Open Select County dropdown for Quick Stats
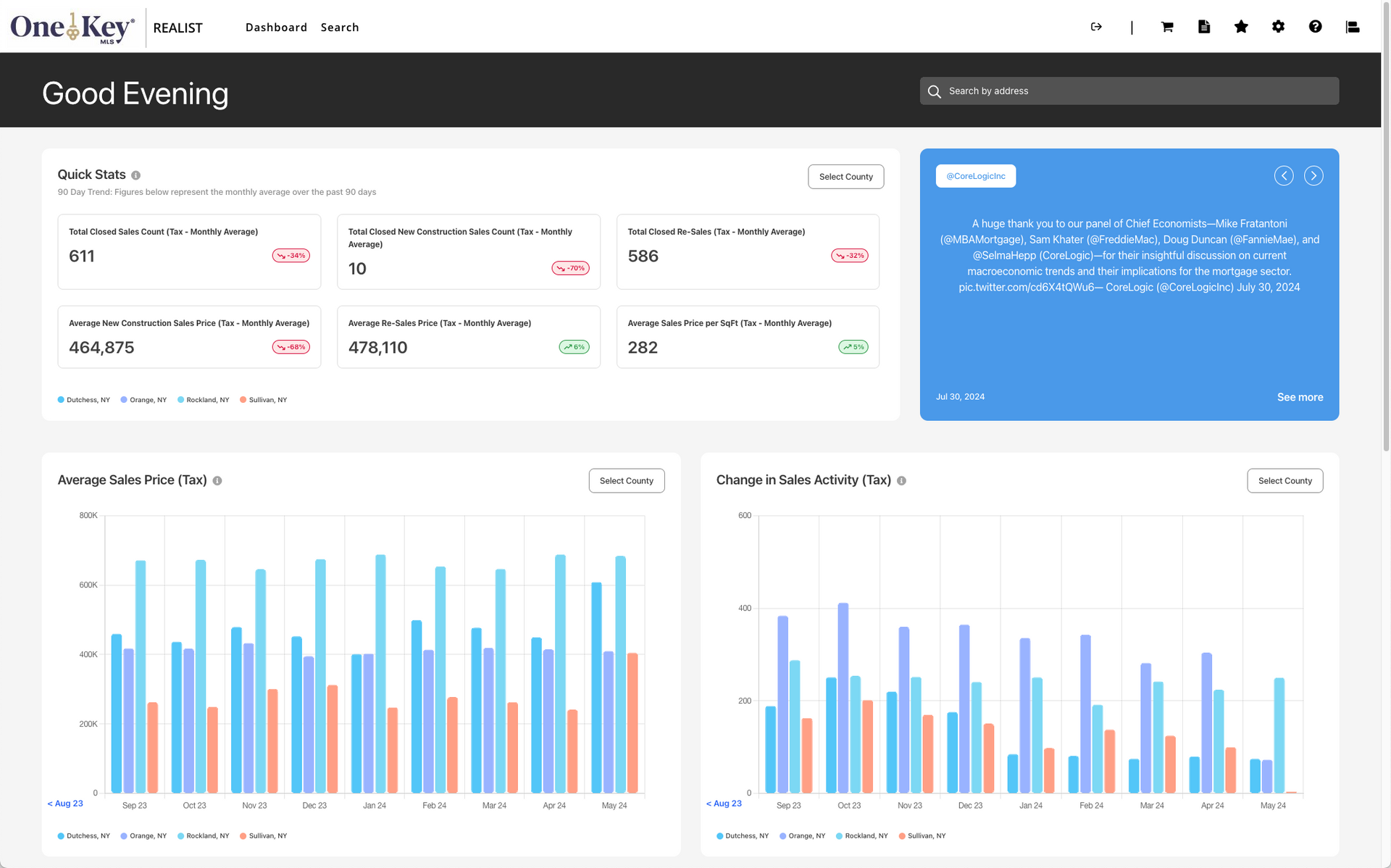The width and height of the screenshot is (1391, 868). pos(845,176)
